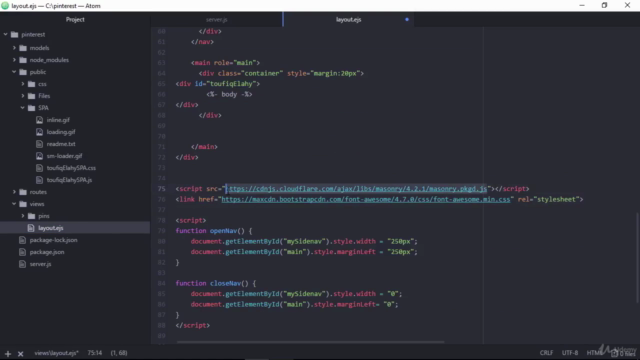The image size is (640, 360).
Task: Restore down the Atom window
Action: [604, 5]
